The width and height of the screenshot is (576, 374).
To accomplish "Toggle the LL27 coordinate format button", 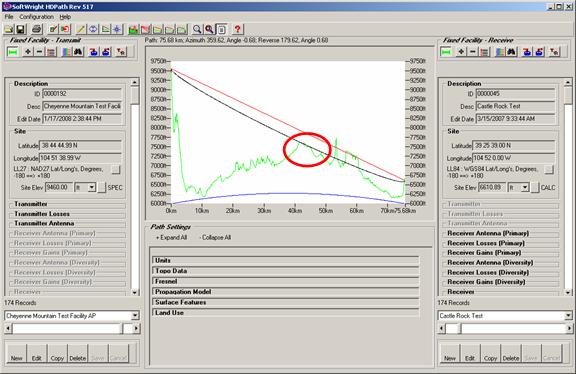I will 115,169.
